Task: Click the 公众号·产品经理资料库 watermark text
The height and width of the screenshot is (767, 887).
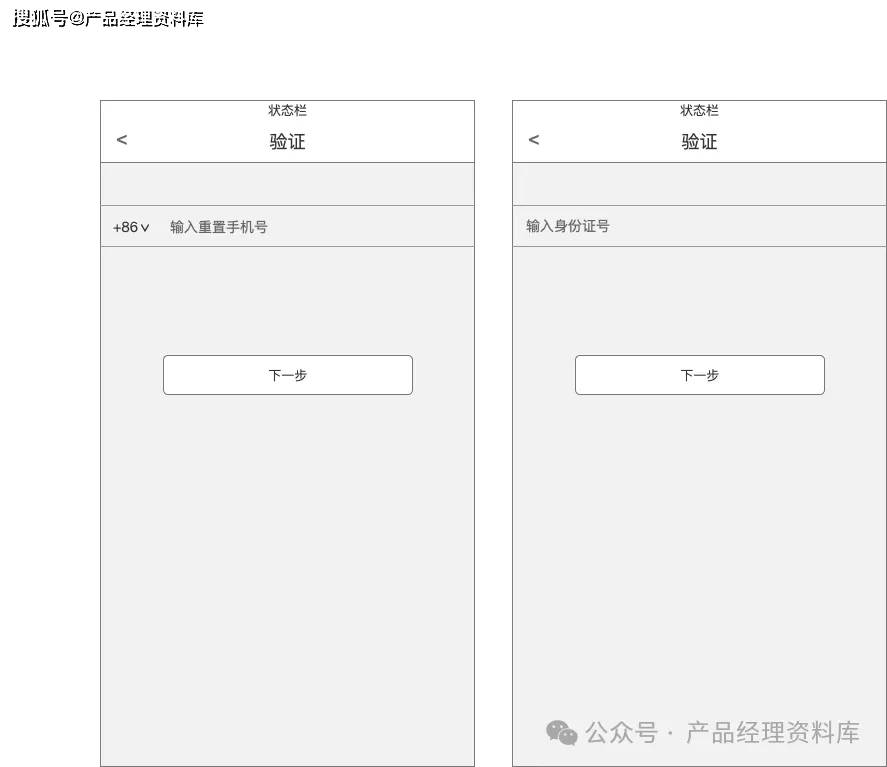Action: click(x=720, y=732)
